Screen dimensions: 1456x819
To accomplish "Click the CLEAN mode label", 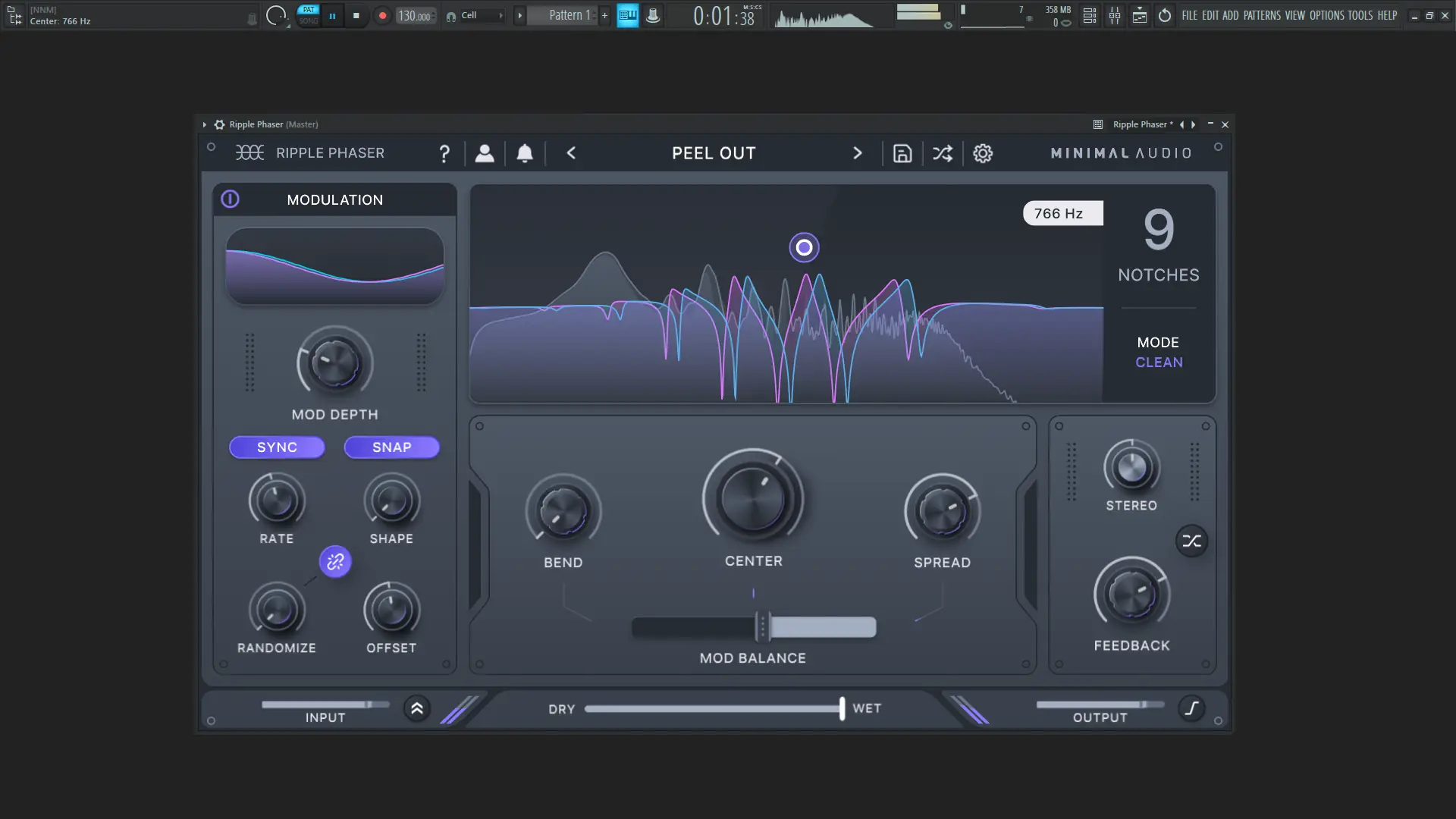I will point(1159,362).
